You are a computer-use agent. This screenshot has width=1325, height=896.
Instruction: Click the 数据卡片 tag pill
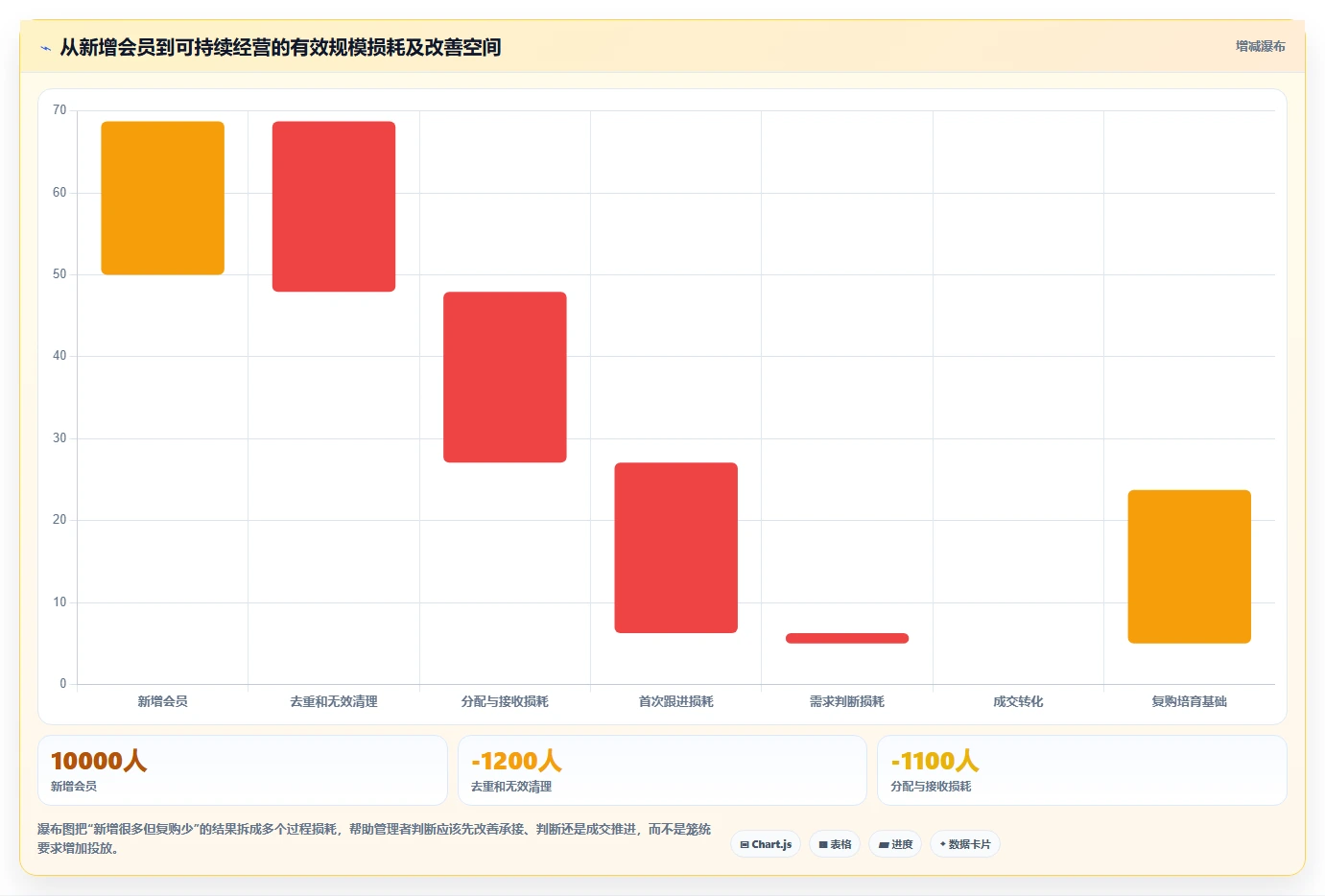click(x=965, y=844)
